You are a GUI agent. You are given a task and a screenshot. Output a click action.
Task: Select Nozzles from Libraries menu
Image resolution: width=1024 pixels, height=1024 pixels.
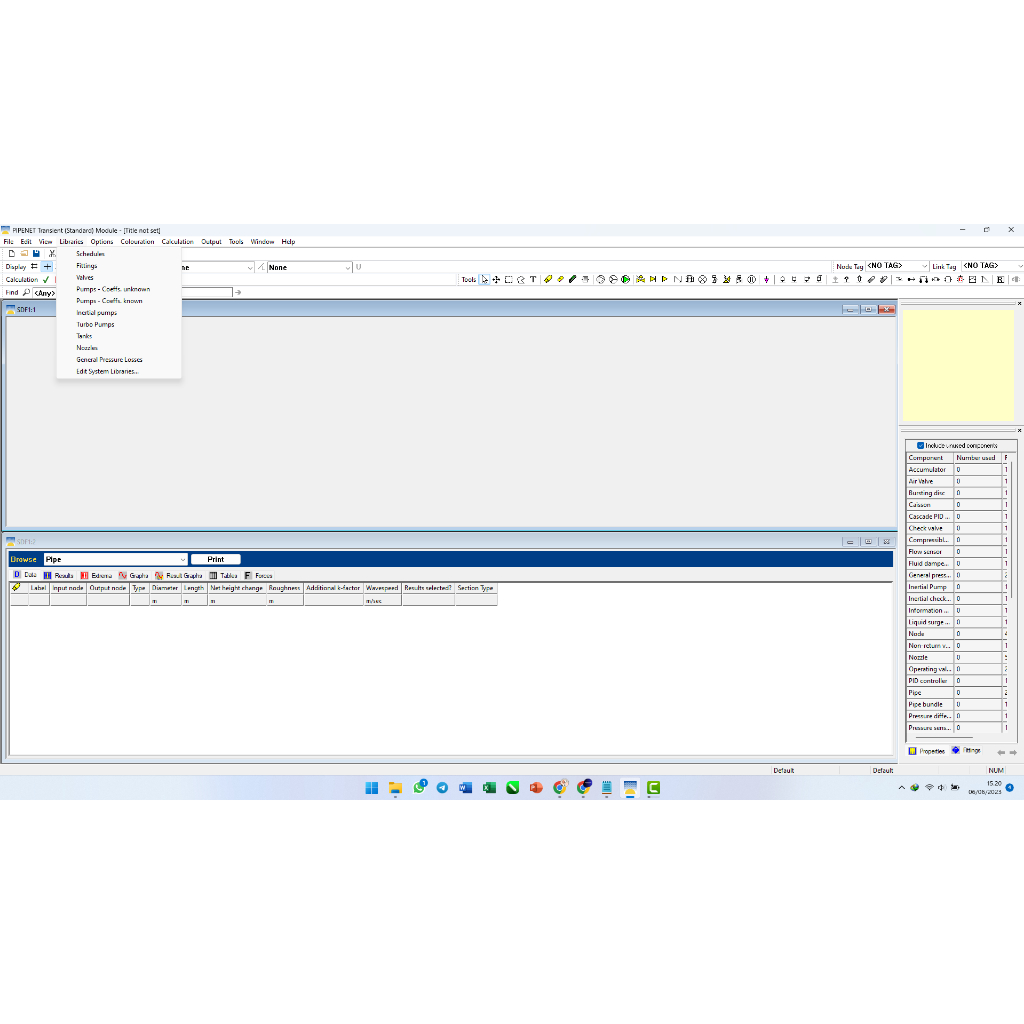pos(87,348)
